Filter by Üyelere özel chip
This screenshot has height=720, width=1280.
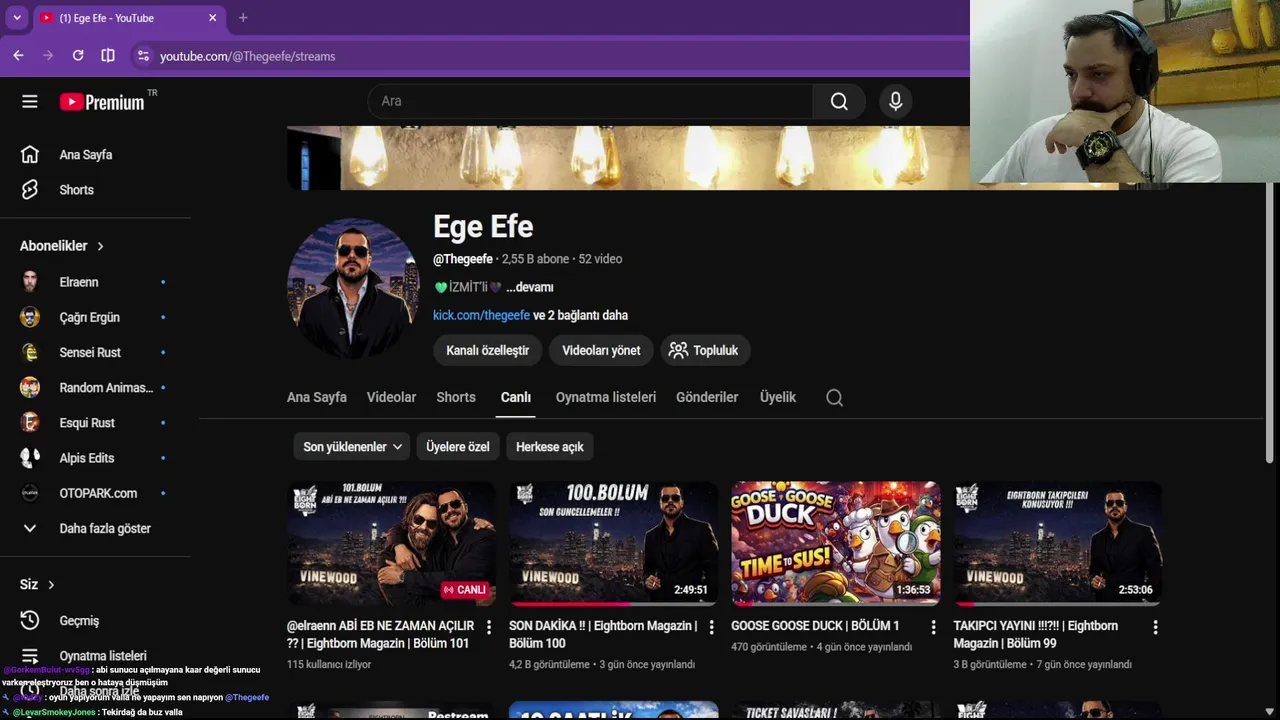(x=458, y=447)
